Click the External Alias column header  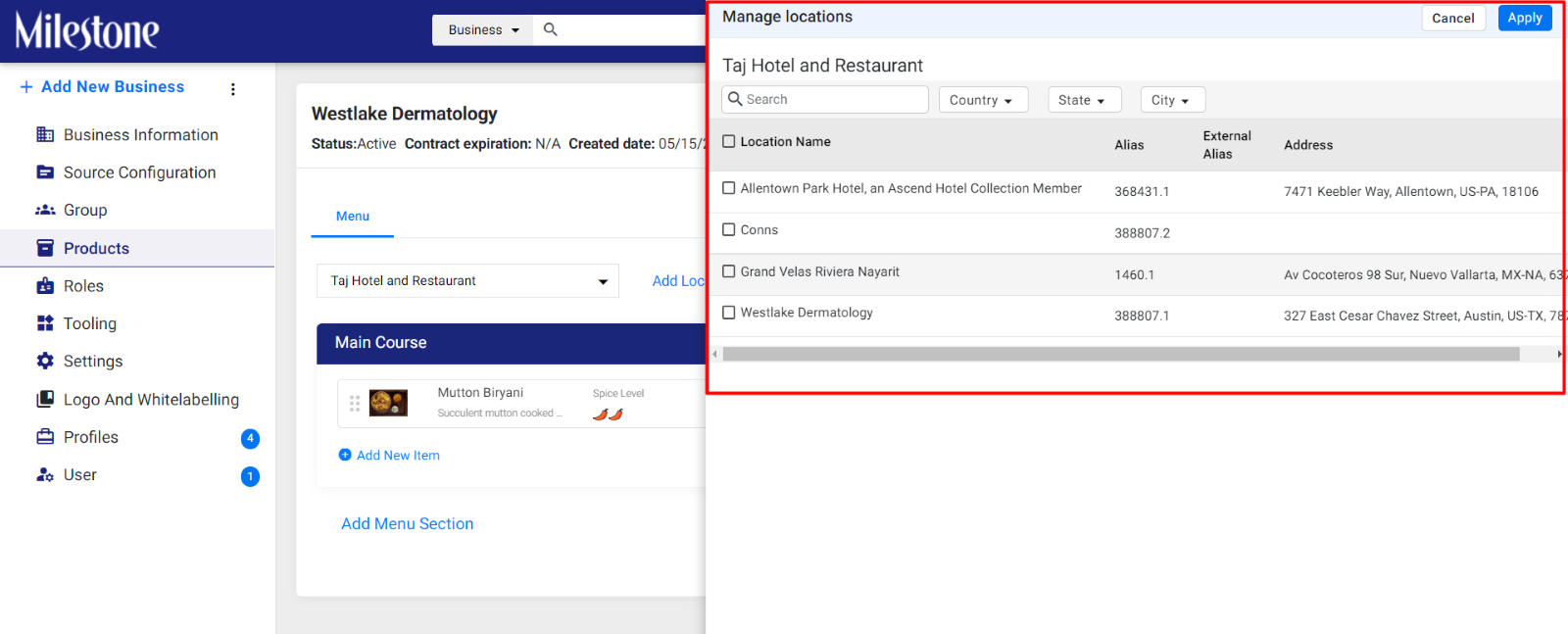[1227, 145]
